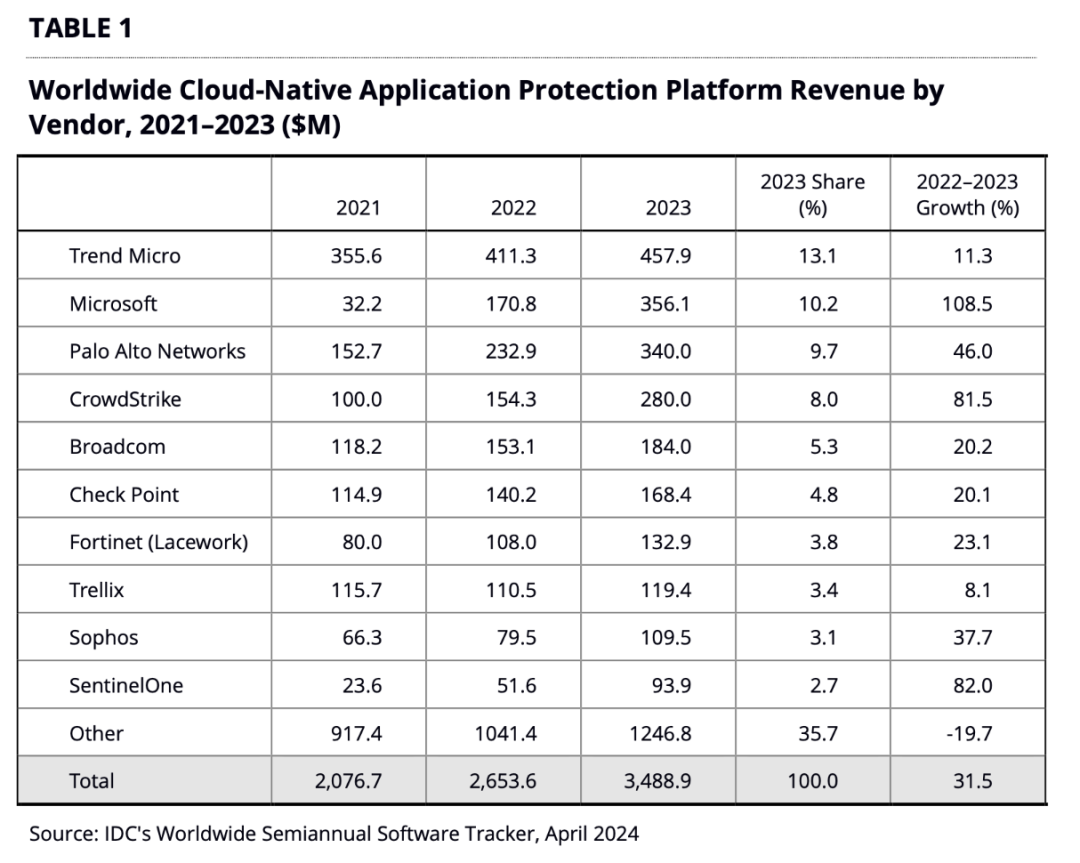Image resolution: width=1080 pixels, height=863 pixels.
Task: Click Check Point 2023 value 168.4
Action: [665, 495]
